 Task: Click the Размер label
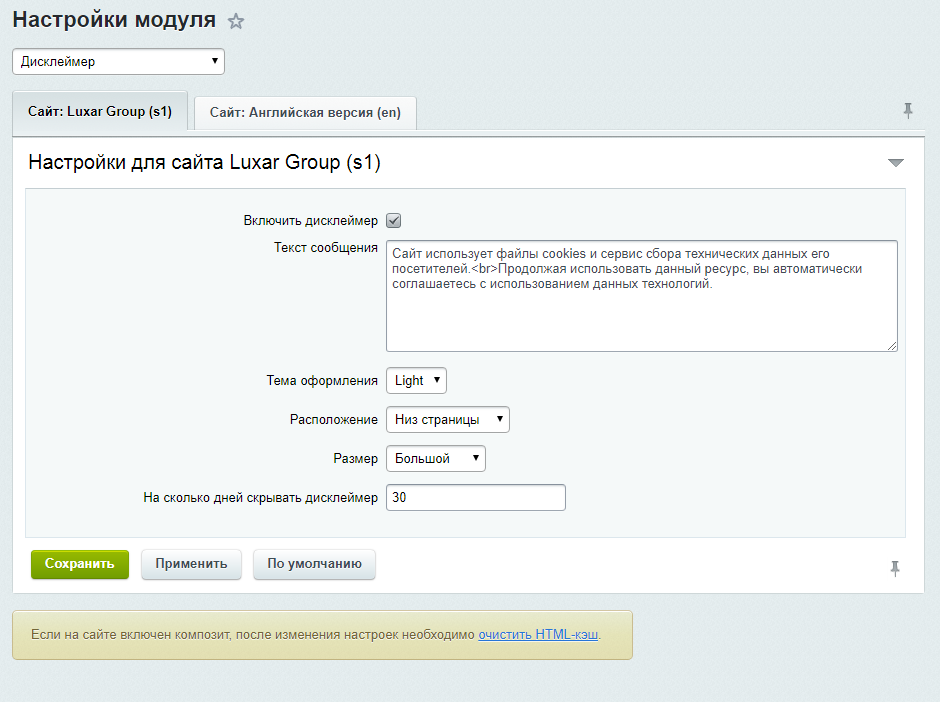pyautogui.click(x=355, y=459)
